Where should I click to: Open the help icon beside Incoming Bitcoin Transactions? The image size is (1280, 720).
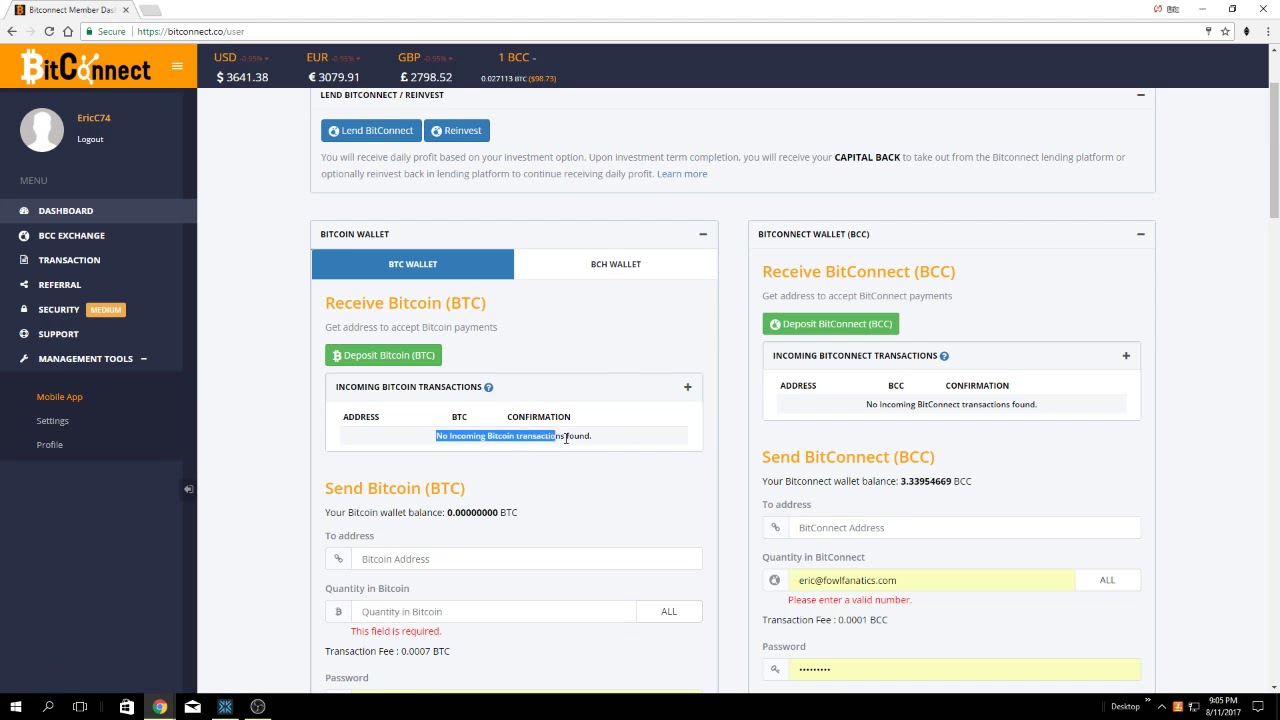pos(489,387)
